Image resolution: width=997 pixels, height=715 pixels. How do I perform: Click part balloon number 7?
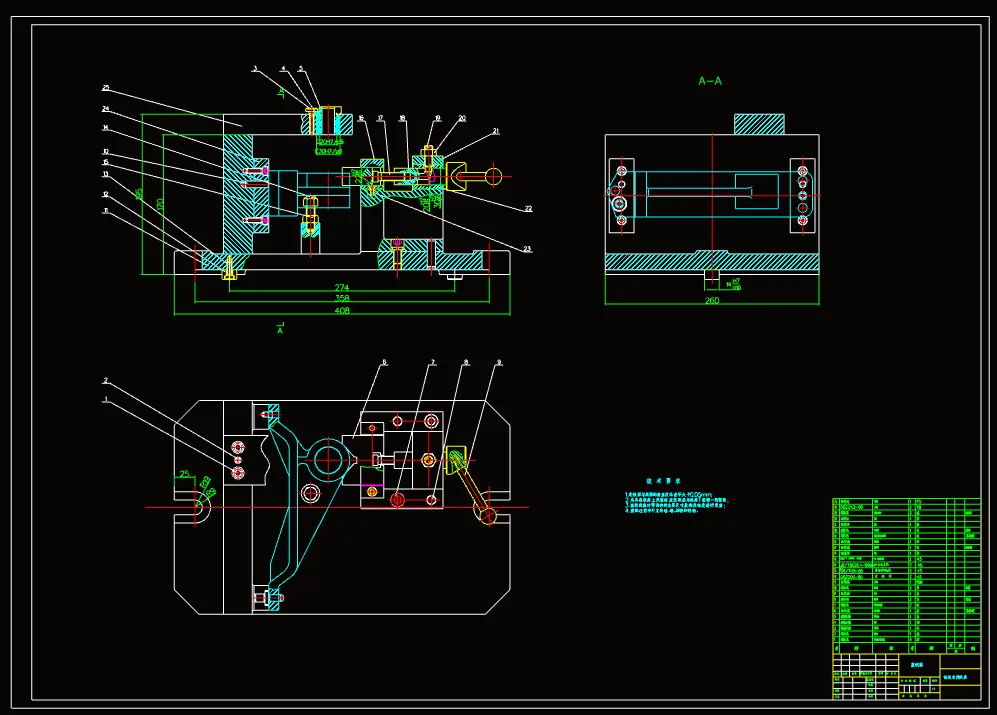pyautogui.click(x=434, y=363)
